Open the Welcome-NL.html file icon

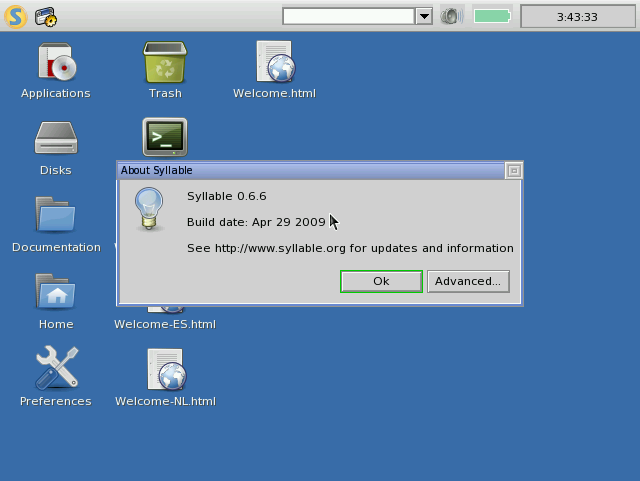166,369
